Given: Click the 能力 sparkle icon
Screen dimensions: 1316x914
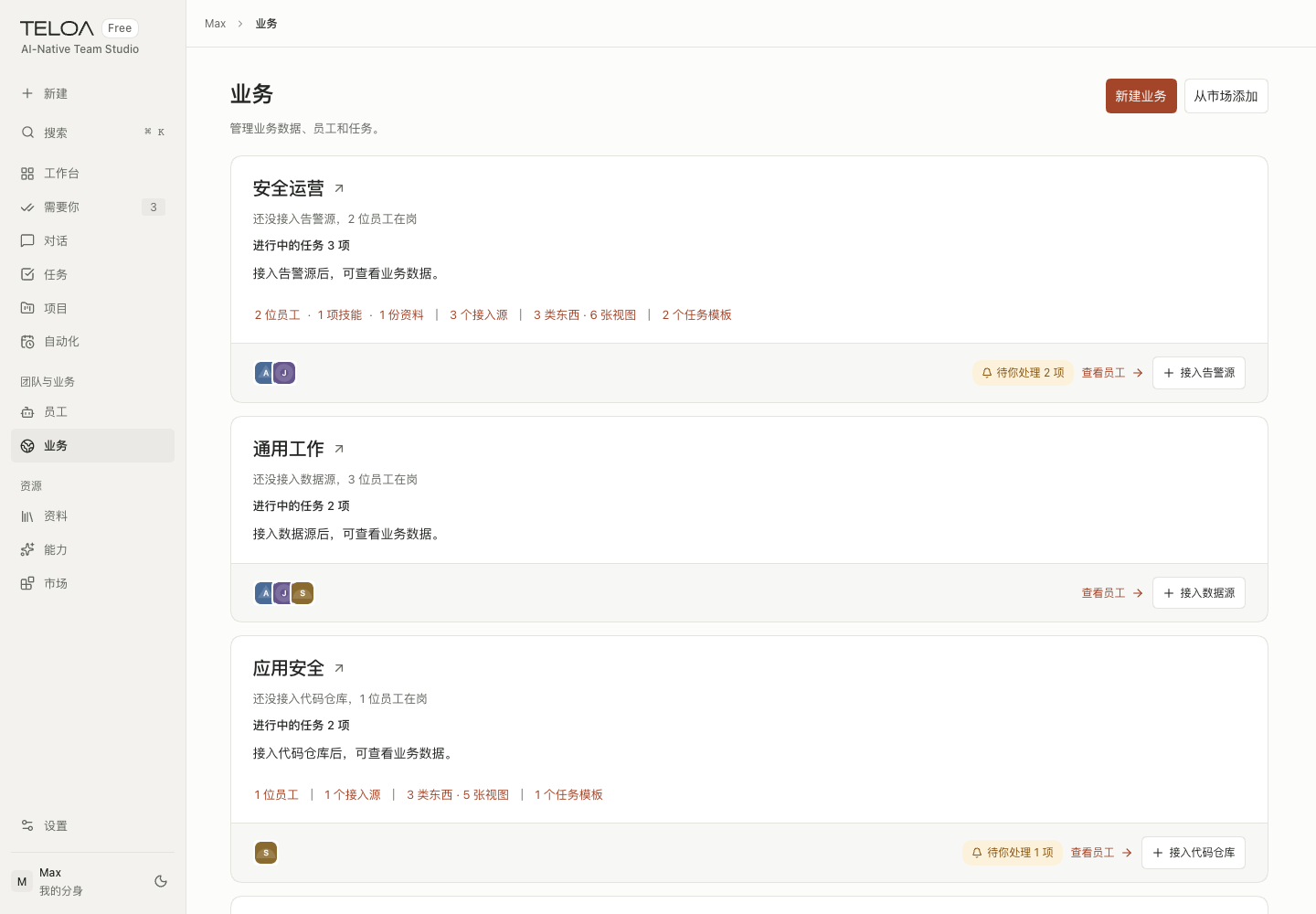Looking at the screenshot, I should coord(27,549).
